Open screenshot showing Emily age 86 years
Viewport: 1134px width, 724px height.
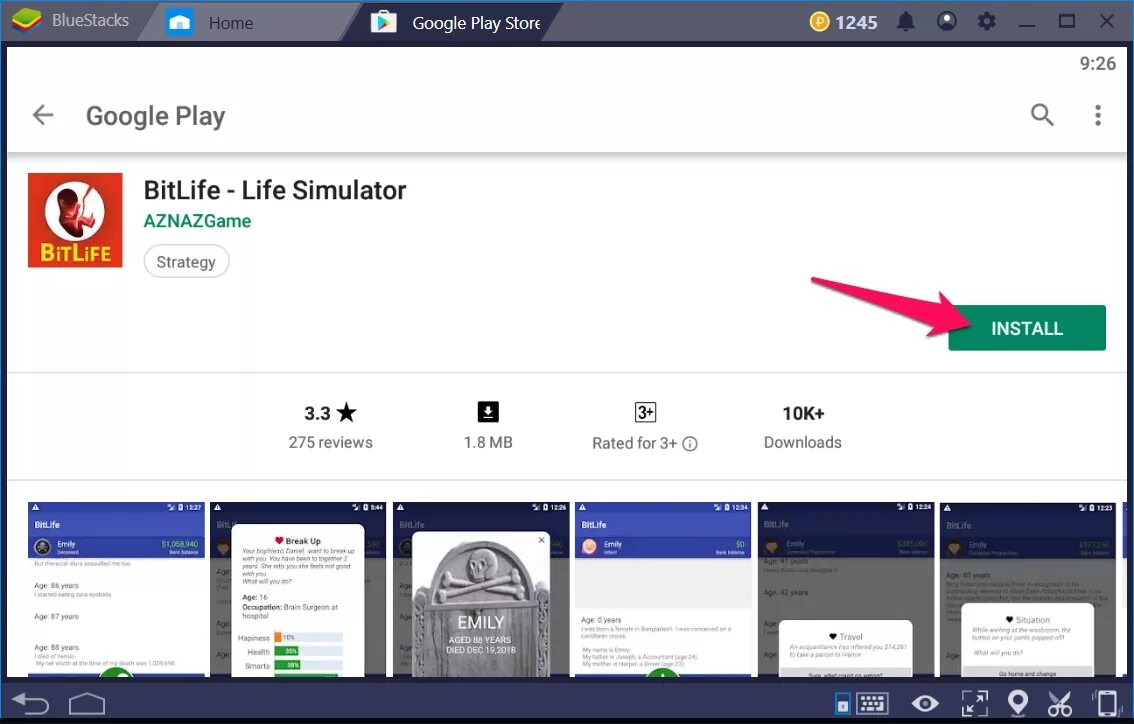(x=116, y=589)
